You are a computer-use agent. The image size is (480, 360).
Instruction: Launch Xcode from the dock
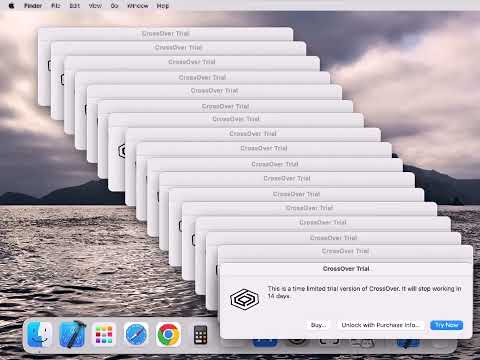pos(72,334)
